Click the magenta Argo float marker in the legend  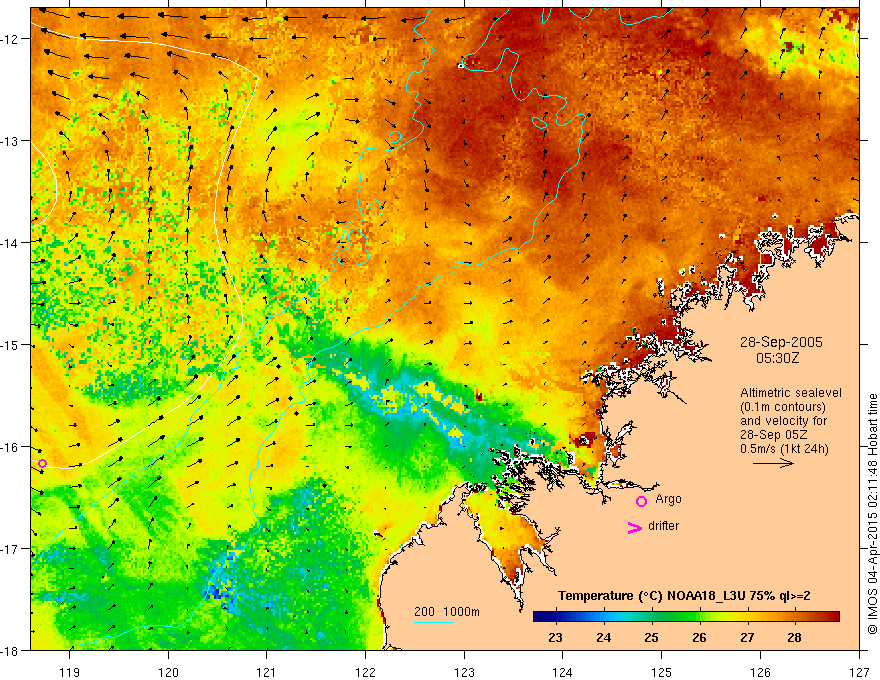(x=641, y=501)
